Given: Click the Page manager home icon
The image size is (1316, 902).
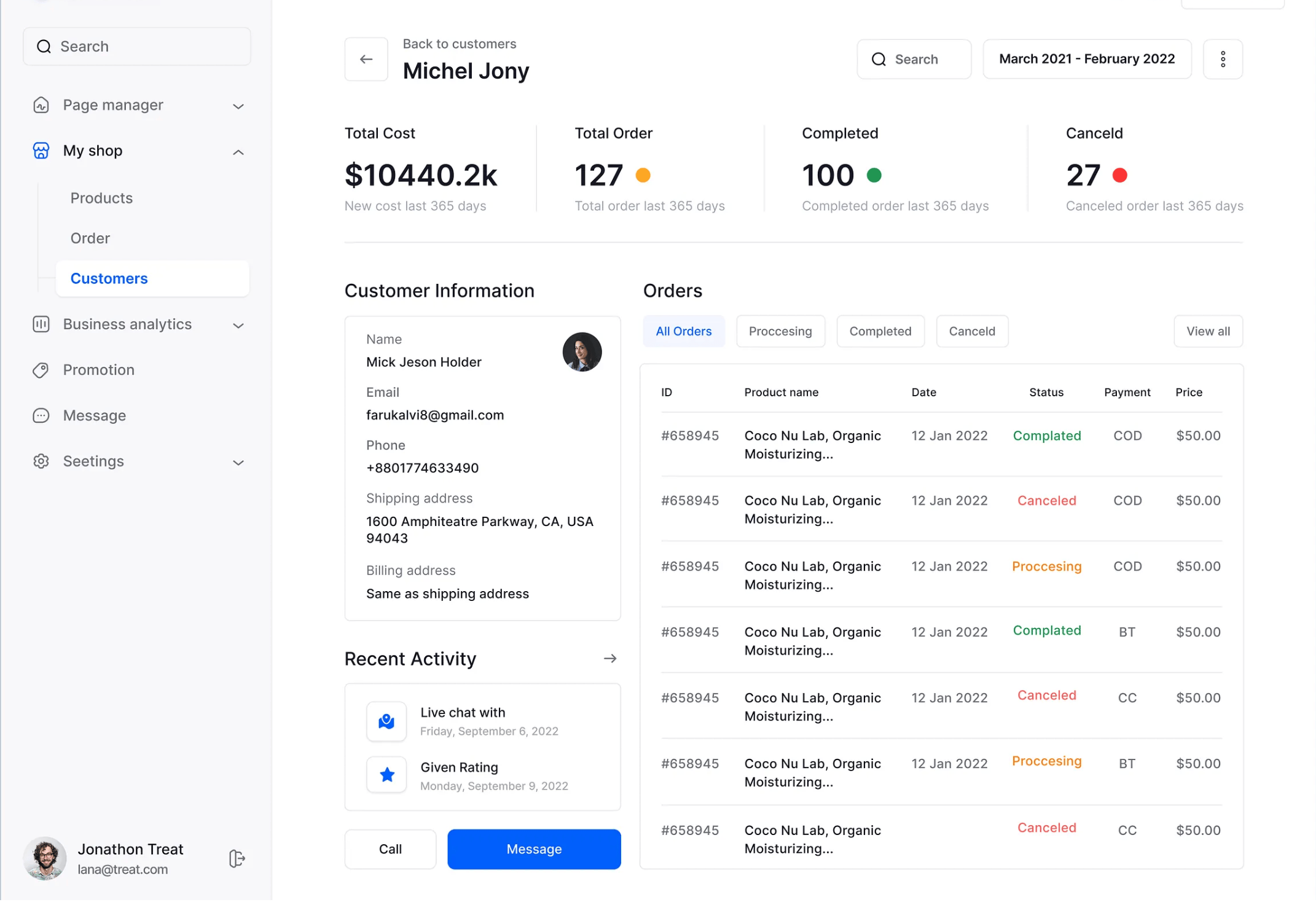Looking at the screenshot, I should pos(41,105).
